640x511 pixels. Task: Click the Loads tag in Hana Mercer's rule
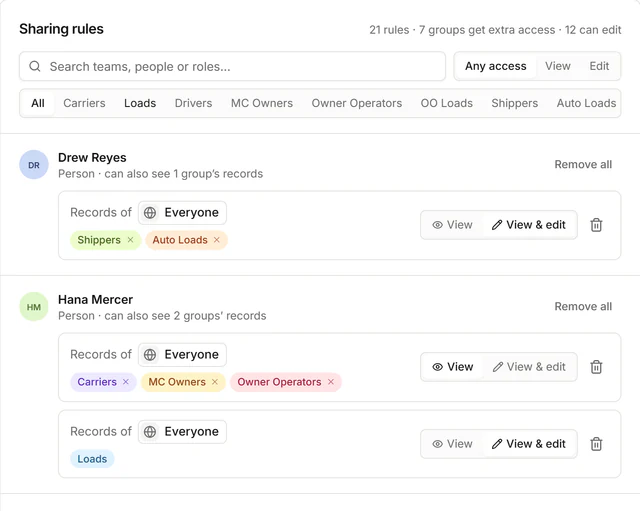pos(92,459)
